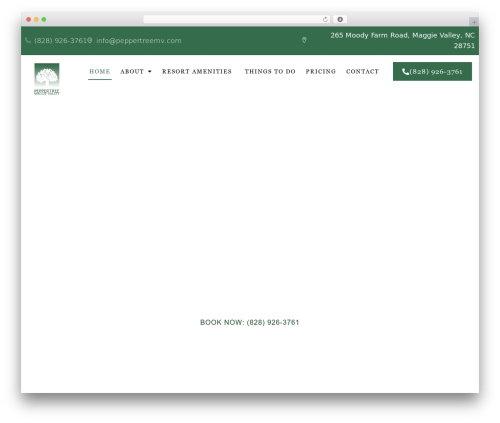Go to the Home menu item

[100, 71]
